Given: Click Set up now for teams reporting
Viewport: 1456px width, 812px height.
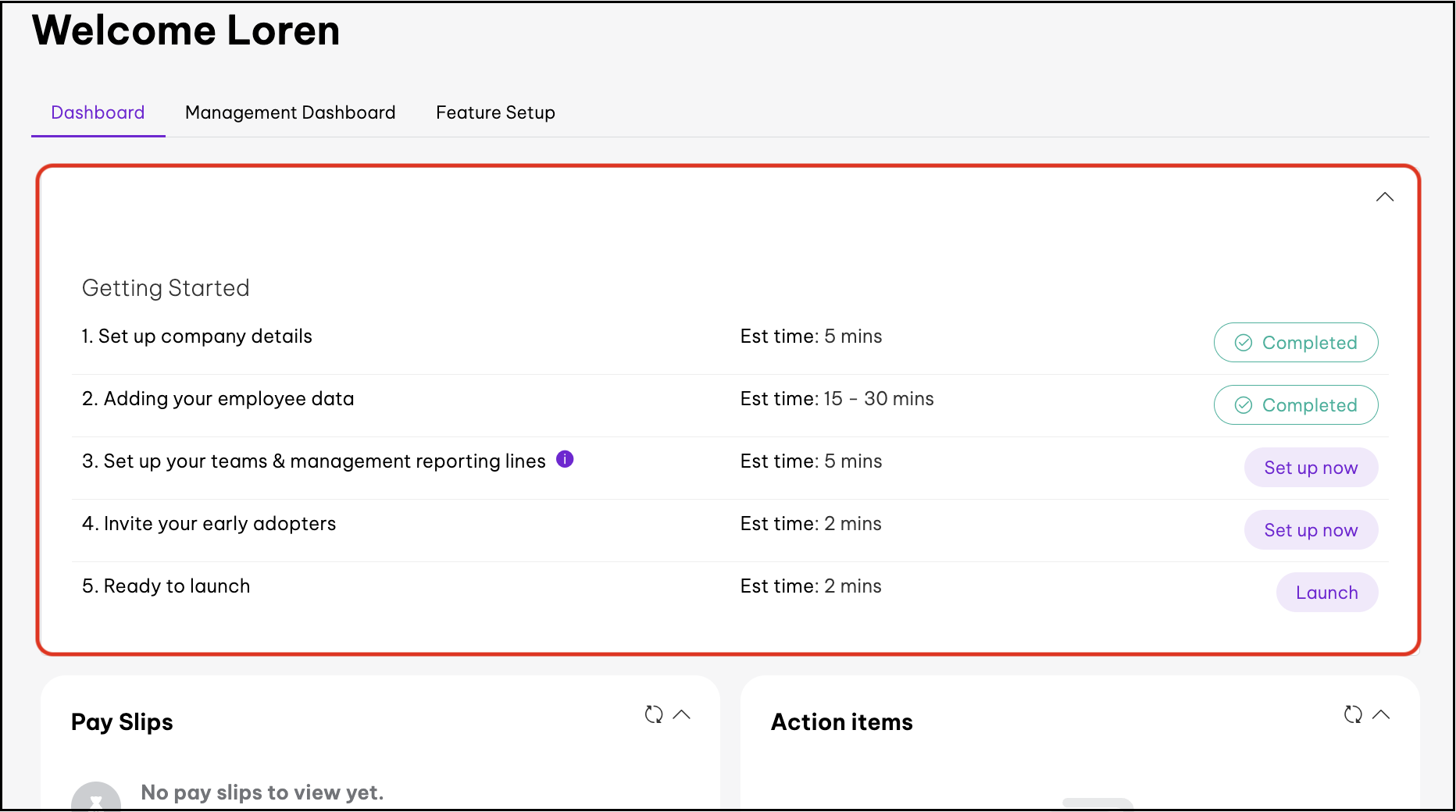Looking at the screenshot, I should tap(1310, 468).
